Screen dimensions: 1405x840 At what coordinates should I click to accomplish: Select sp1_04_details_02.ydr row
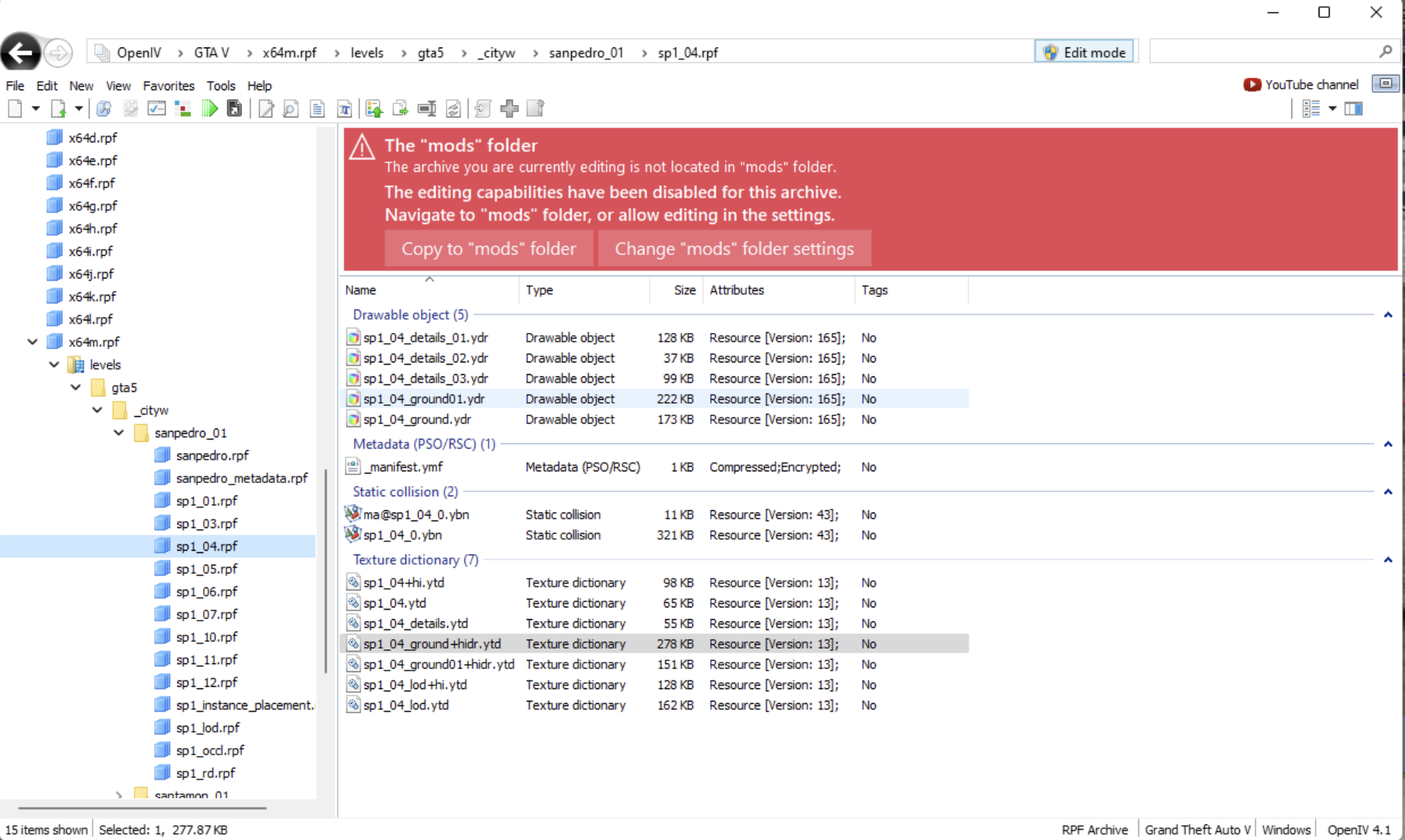click(654, 358)
